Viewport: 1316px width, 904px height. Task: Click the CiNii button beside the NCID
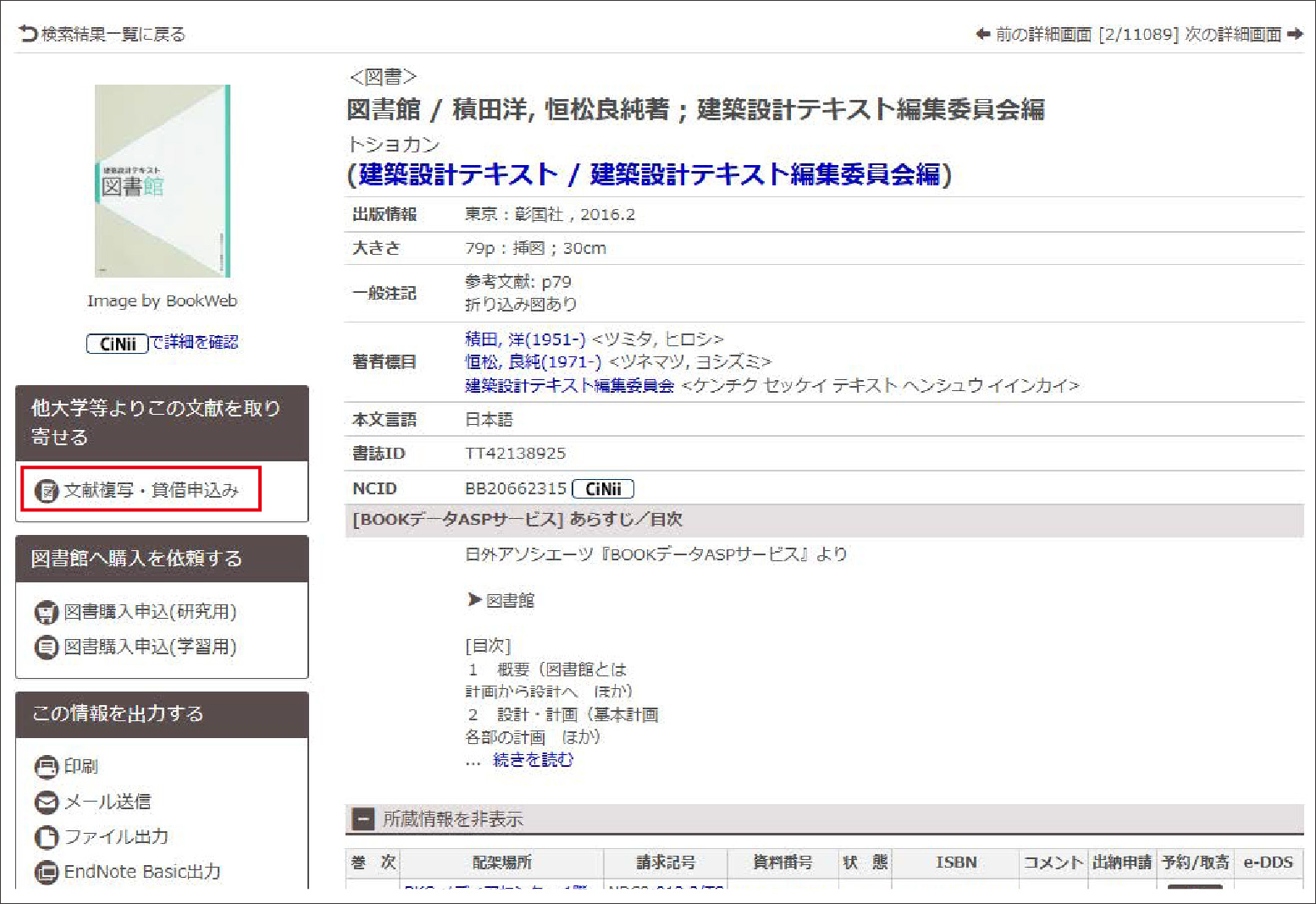[x=602, y=489]
